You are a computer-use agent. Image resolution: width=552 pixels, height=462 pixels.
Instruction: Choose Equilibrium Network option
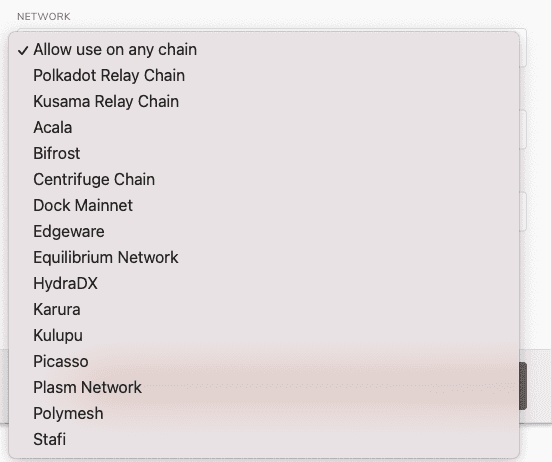click(x=264, y=258)
